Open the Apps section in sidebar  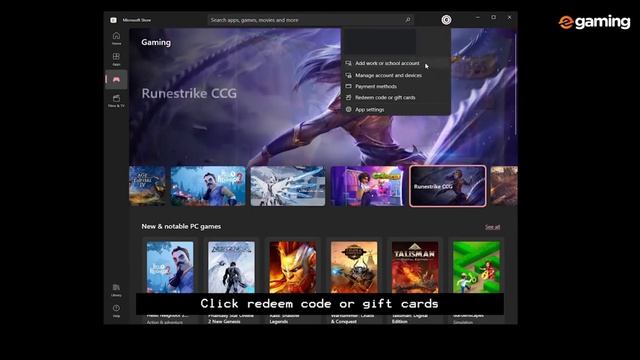coord(116,59)
